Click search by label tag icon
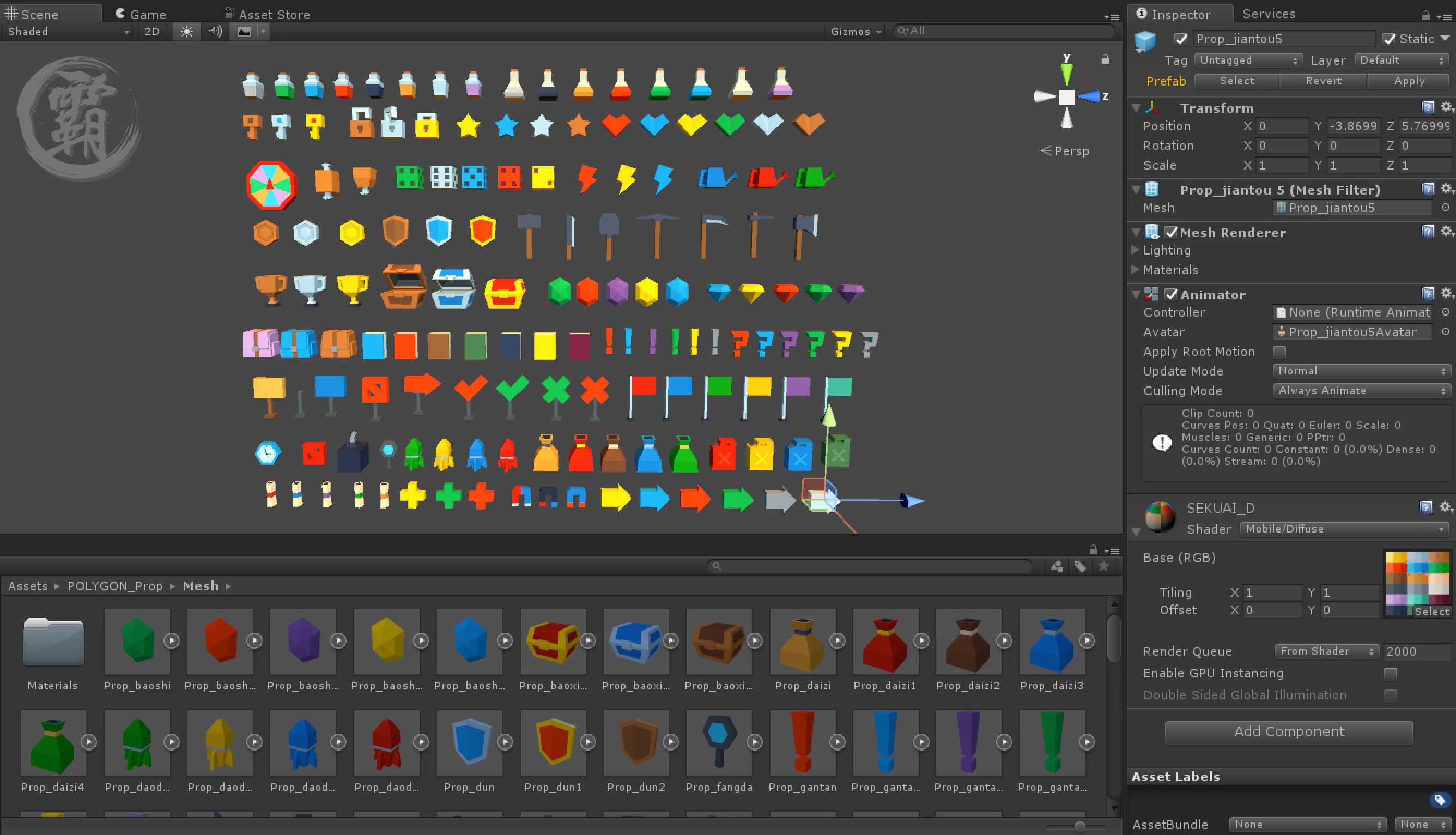This screenshot has width=1456, height=835. click(1080, 567)
